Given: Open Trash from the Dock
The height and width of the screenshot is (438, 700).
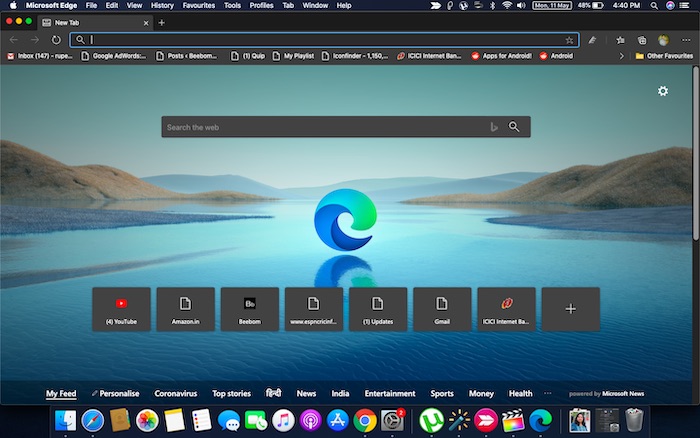Looking at the screenshot, I should point(634,421).
